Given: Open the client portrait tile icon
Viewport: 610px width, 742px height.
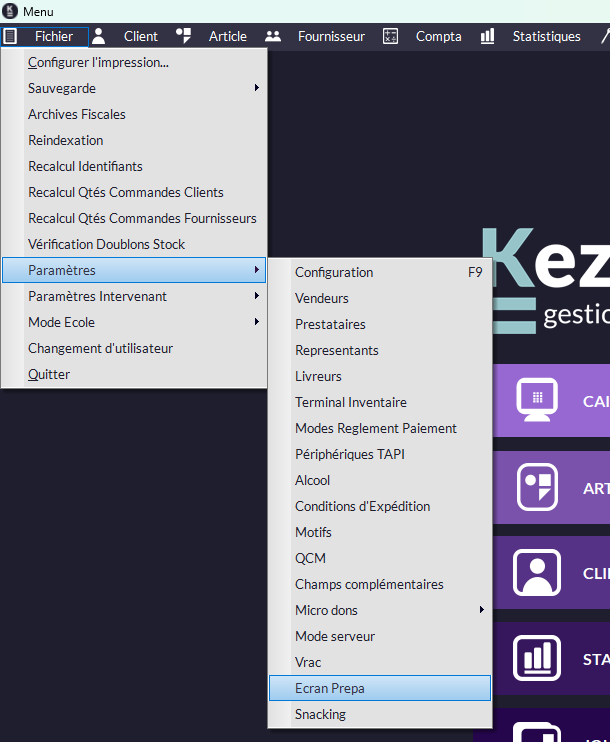Looking at the screenshot, I should [537, 573].
